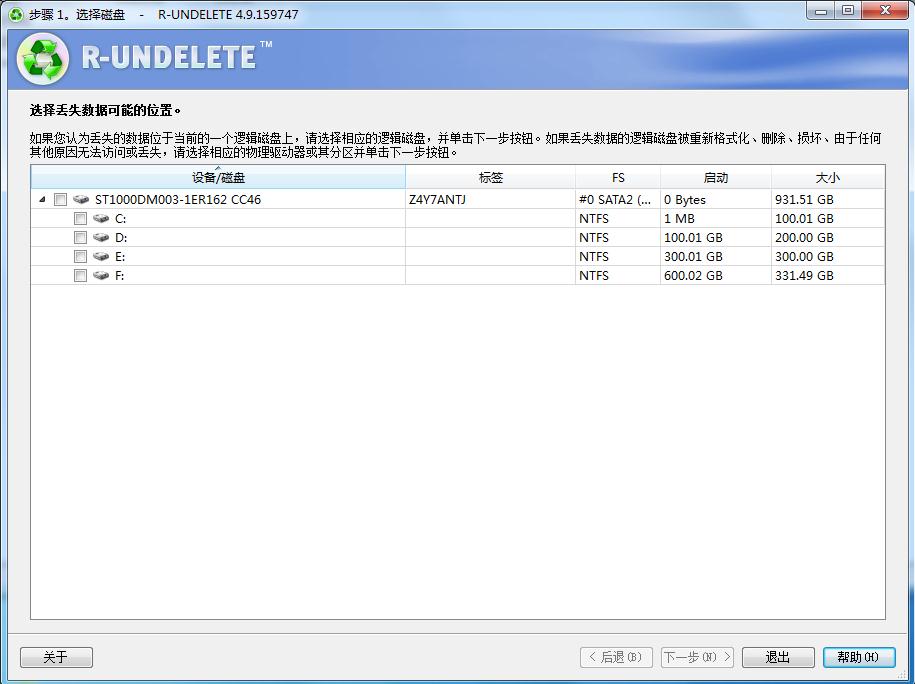This screenshot has height=684, width=915.
Task: Open 帮助 help button
Action: 858,657
